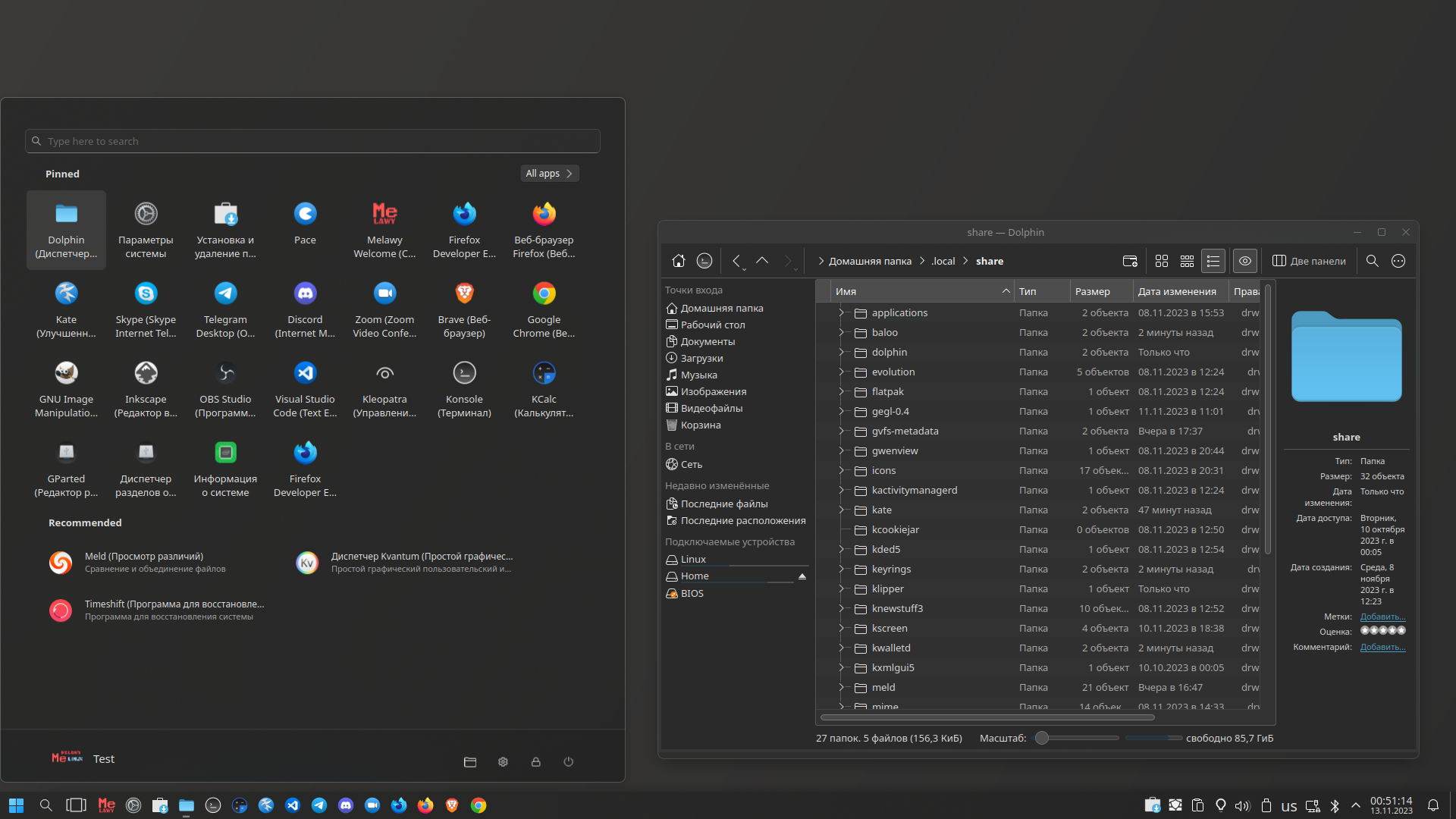Screen dimensions: 1456x819
Task: Click the new tab icon in Dolphin
Action: pyautogui.click(x=1130, y=261)
